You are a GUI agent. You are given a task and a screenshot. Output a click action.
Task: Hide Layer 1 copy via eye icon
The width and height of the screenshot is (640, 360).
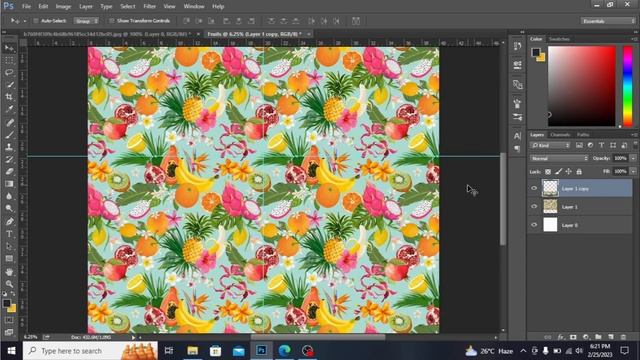pyautogui.click(x=534, y=189)
